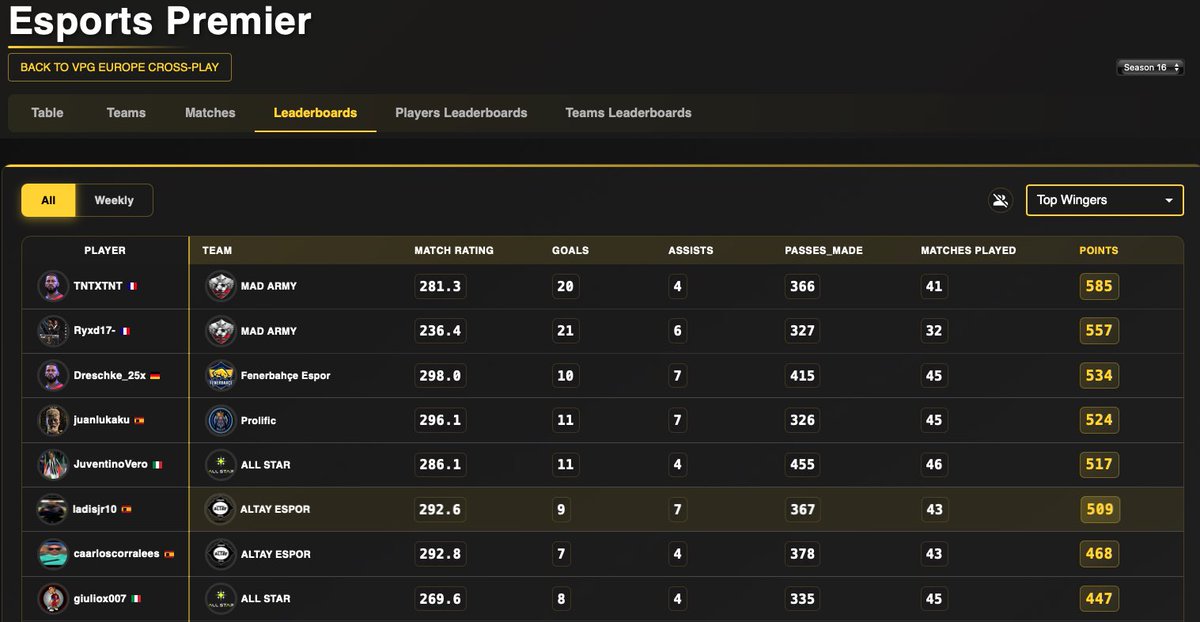Go to Teams Leaderboards tab
This screenshot has height=622, width=1200.
[628, 113]
